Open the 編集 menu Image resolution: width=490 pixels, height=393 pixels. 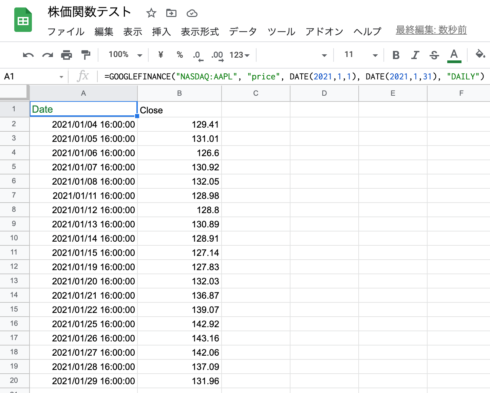(104, 32)
